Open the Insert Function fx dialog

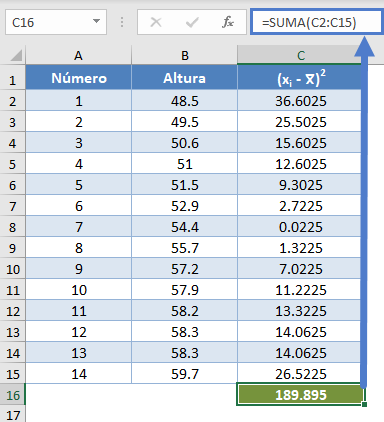pos(228,22)
